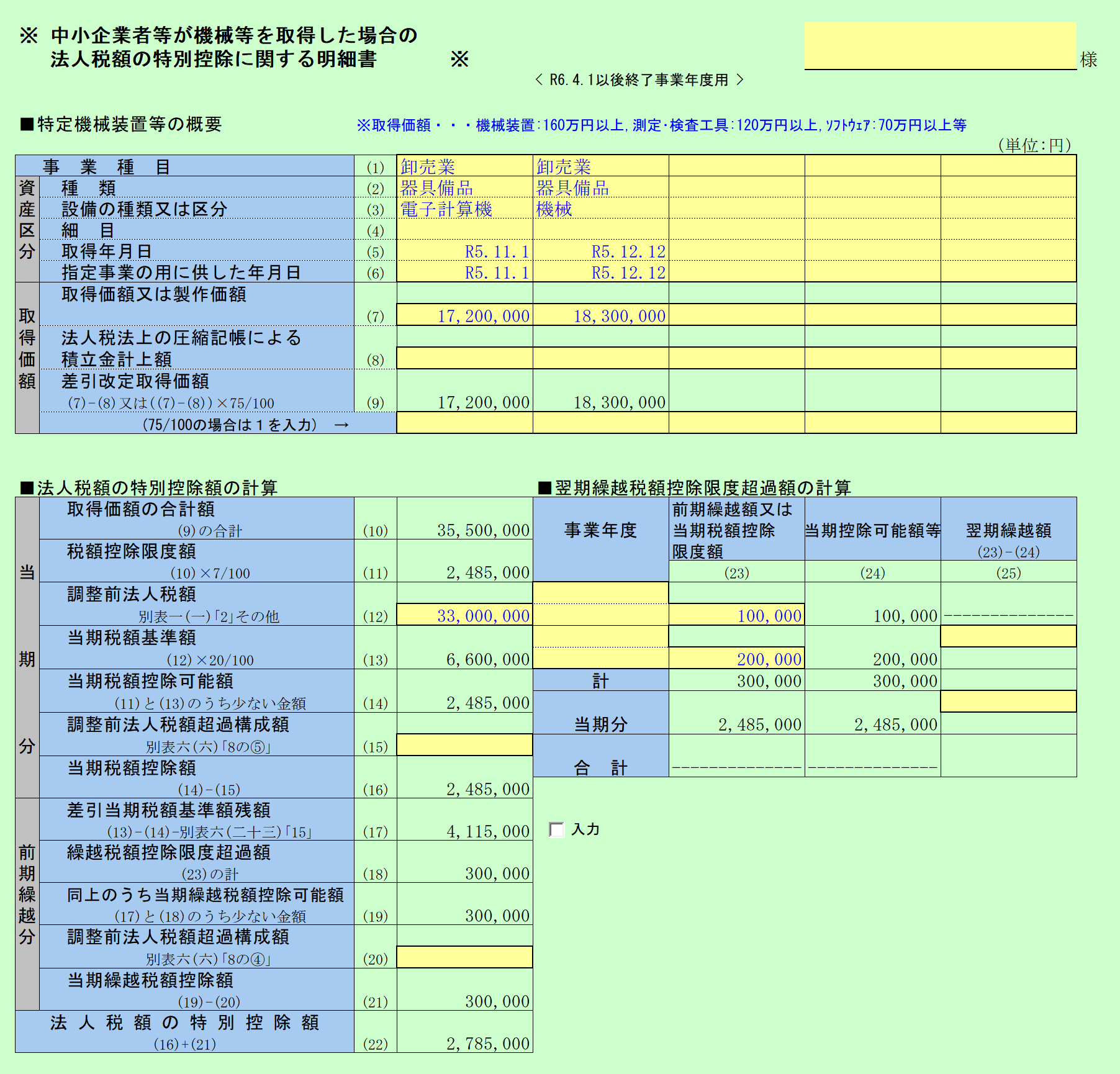Click the 当期控除可能額等 column header
The width and height of the screenshot is (1120, 1074).
pos(872,529)
